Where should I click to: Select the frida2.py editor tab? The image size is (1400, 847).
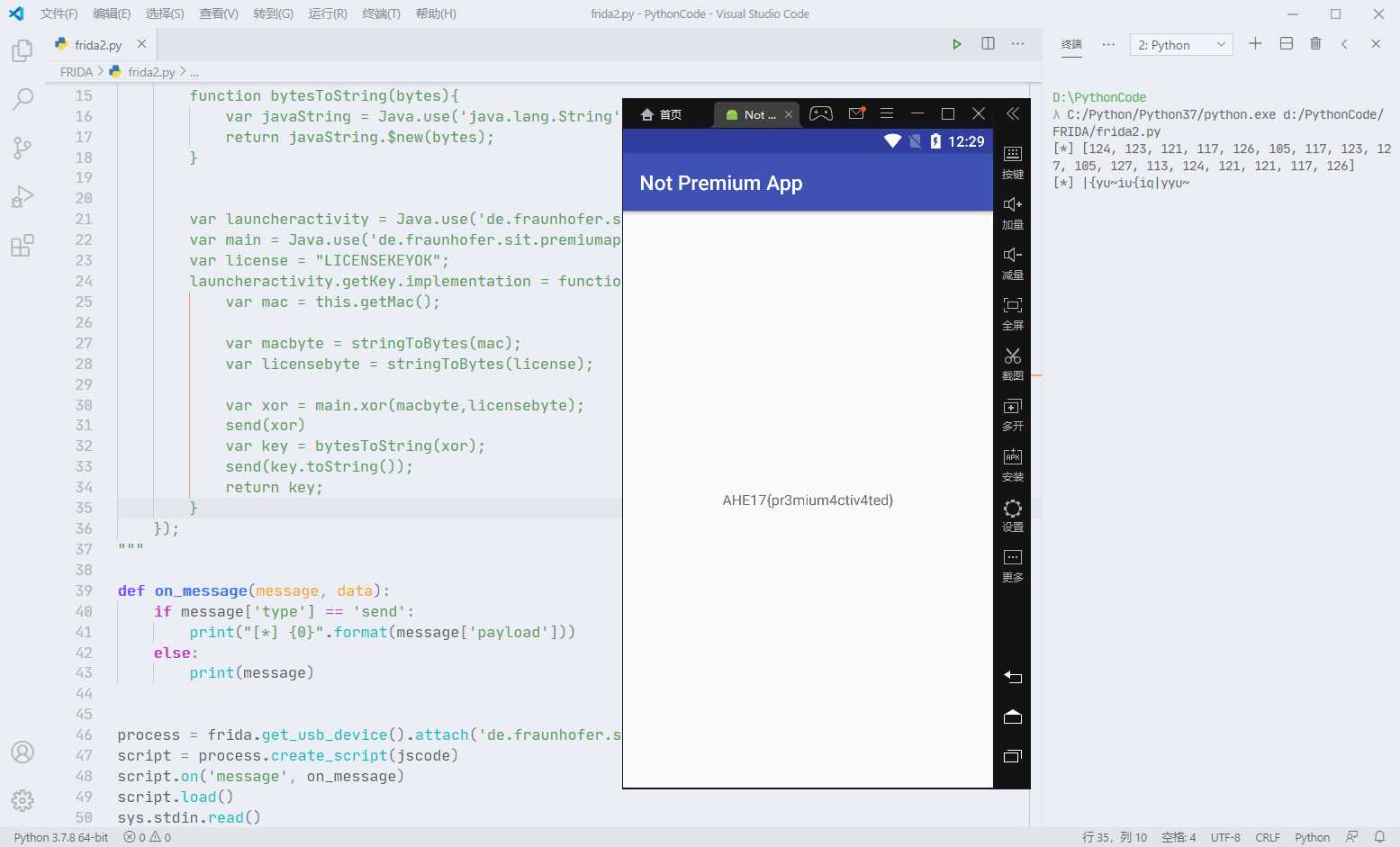pyautogui.click(x=101, y=44)
